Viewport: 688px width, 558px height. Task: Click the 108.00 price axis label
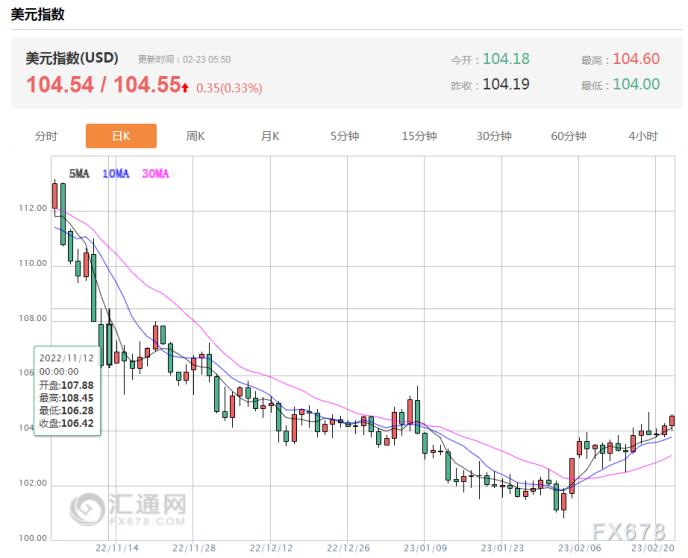32,318
